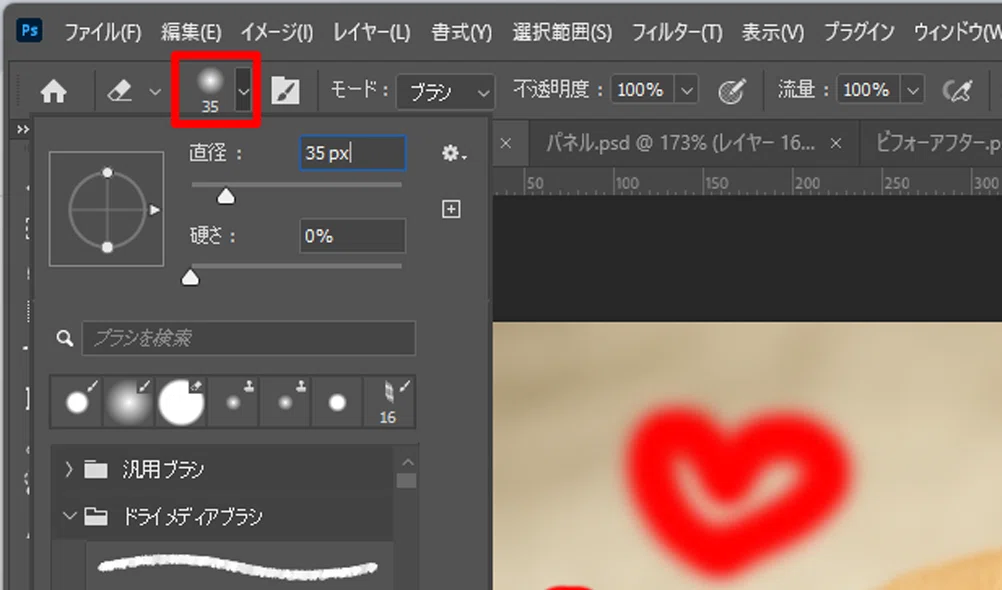Click the Photoshop Ps logo icon

[29, 29]
